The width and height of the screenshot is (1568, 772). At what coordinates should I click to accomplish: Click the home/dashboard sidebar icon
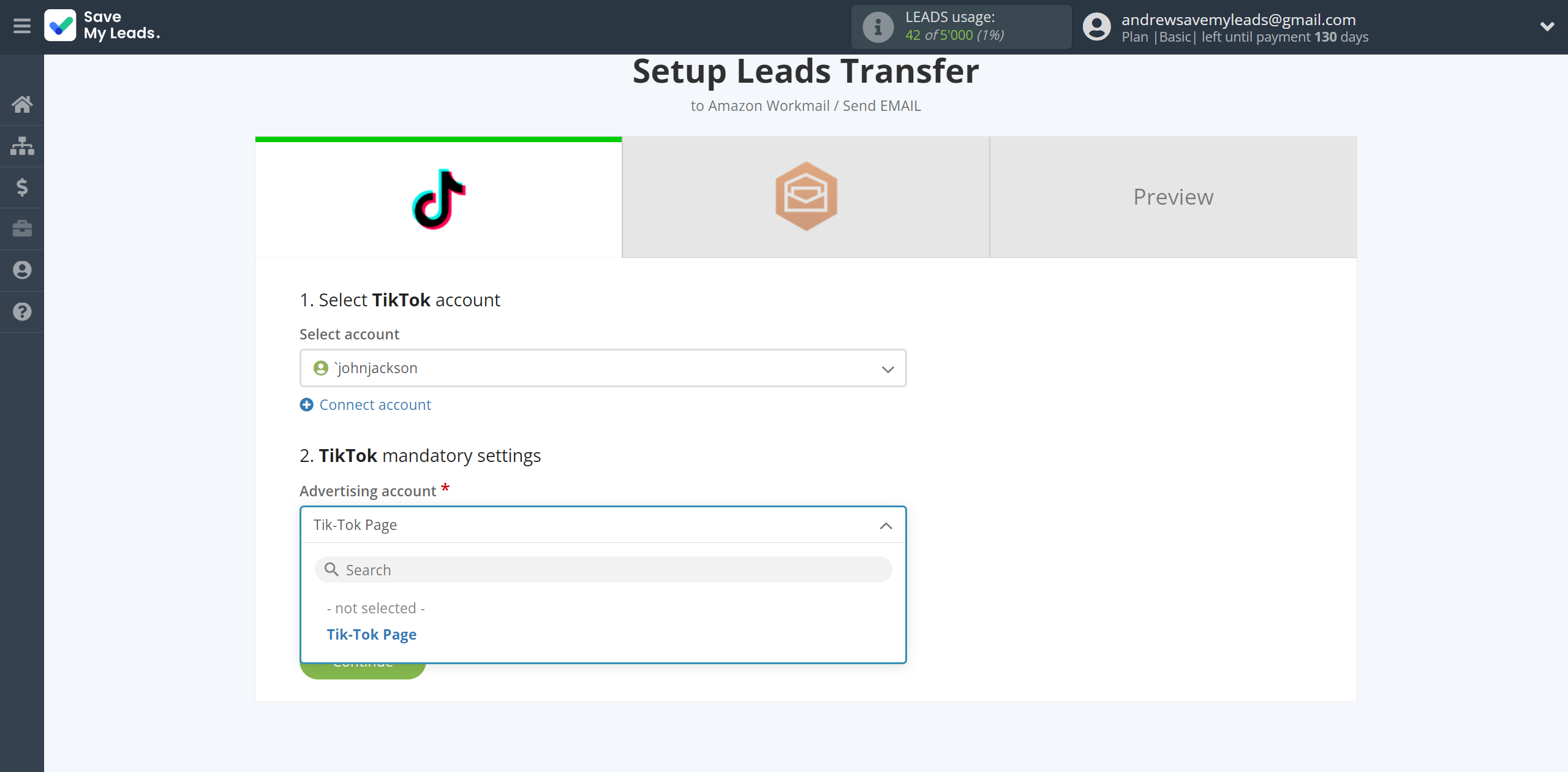coord(22,103)
